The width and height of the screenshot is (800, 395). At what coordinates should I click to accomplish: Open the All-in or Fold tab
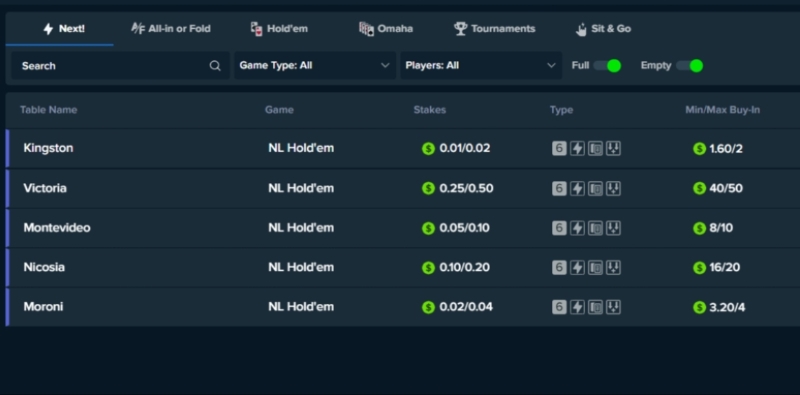click(171, 29)
